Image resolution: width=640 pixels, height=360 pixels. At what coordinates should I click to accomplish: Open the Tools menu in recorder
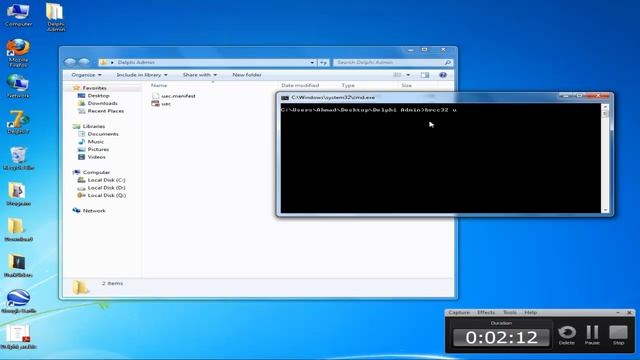(510, 313)
